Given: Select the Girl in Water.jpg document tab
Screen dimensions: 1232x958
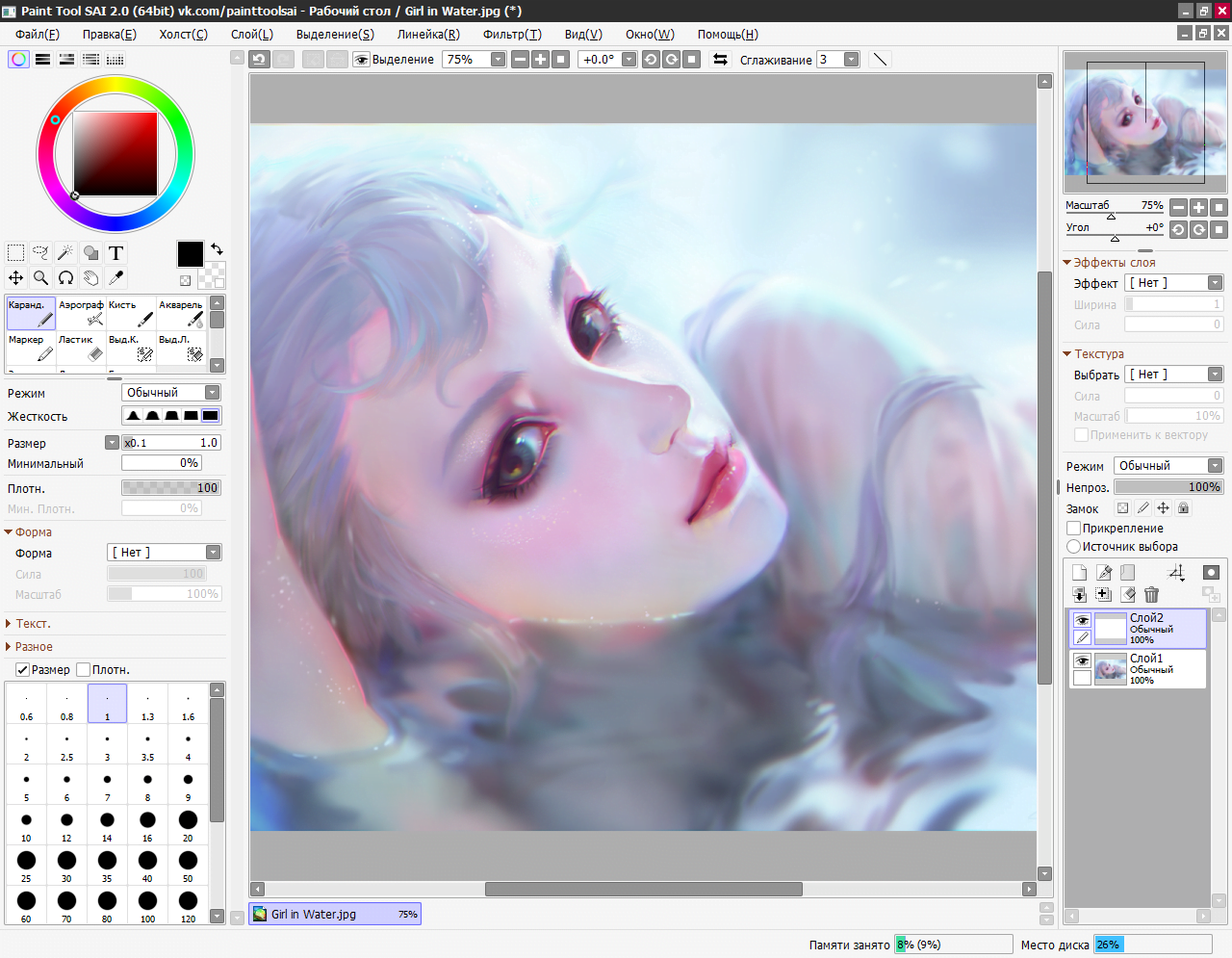Looking at the screenshot, I should (x=335, y=914).
